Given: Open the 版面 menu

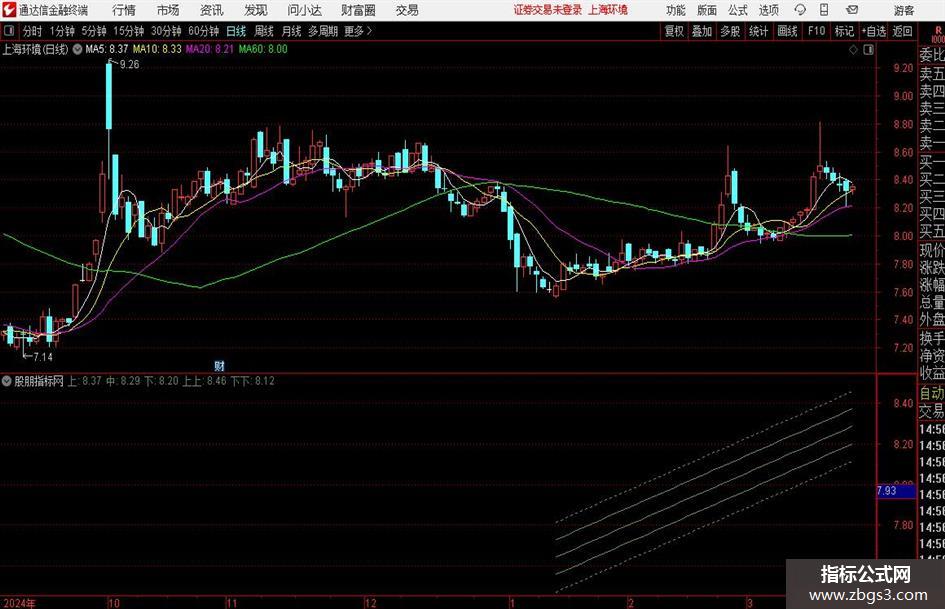Looking at the screenshot, I should tap(707, 10).
